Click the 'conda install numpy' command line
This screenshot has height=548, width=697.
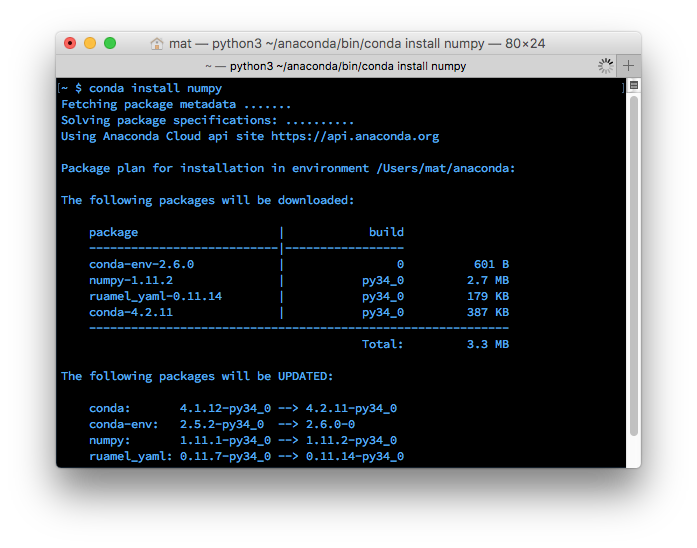155,88
